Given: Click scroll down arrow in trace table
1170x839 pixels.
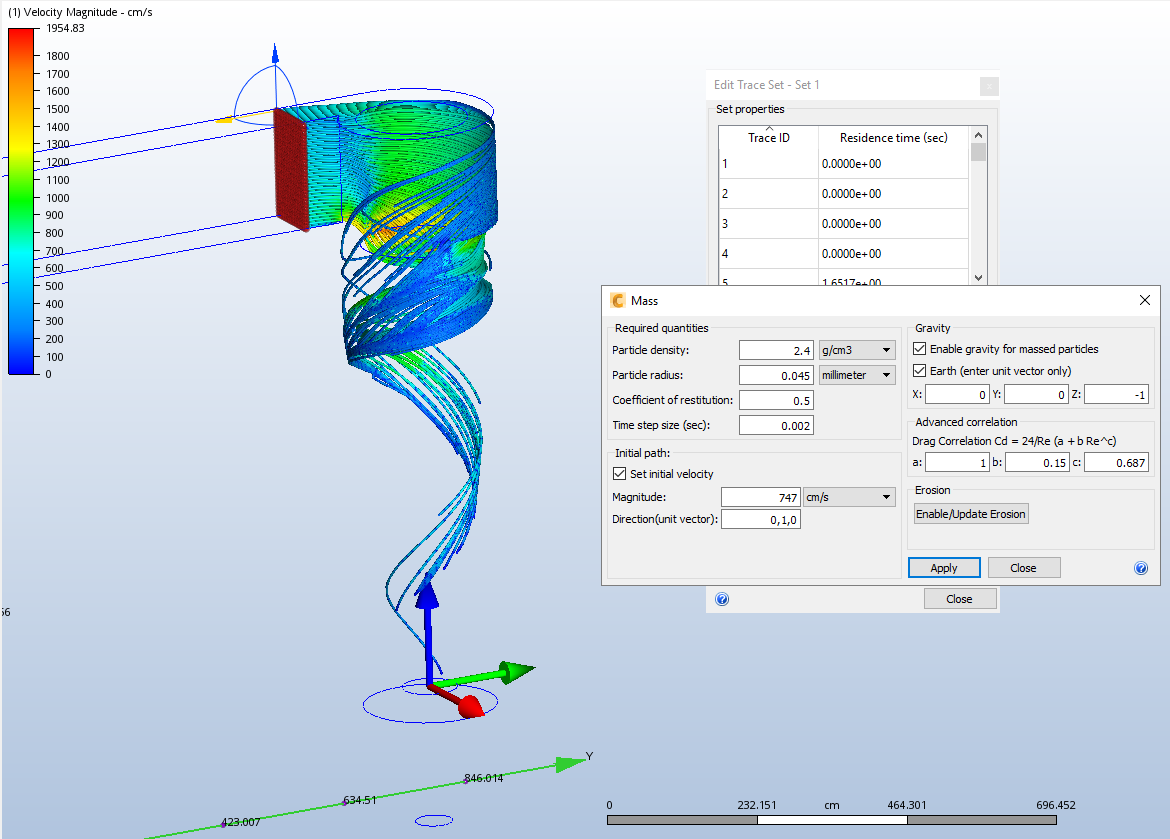Looking at the screenshot, I should 978,278.
